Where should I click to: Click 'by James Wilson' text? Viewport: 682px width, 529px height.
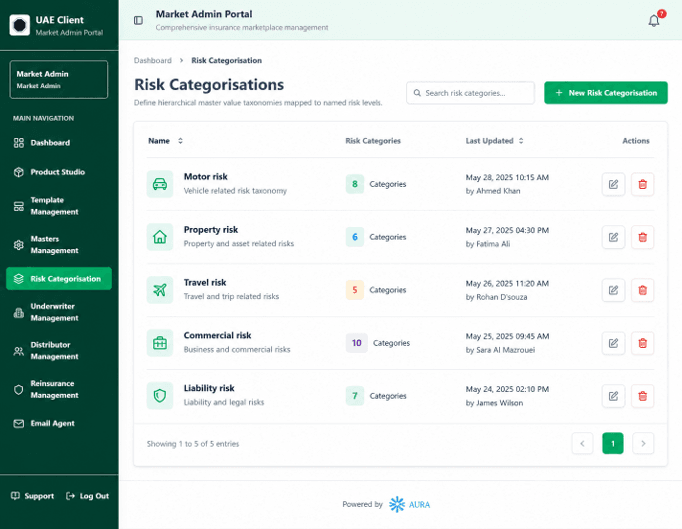494,403
